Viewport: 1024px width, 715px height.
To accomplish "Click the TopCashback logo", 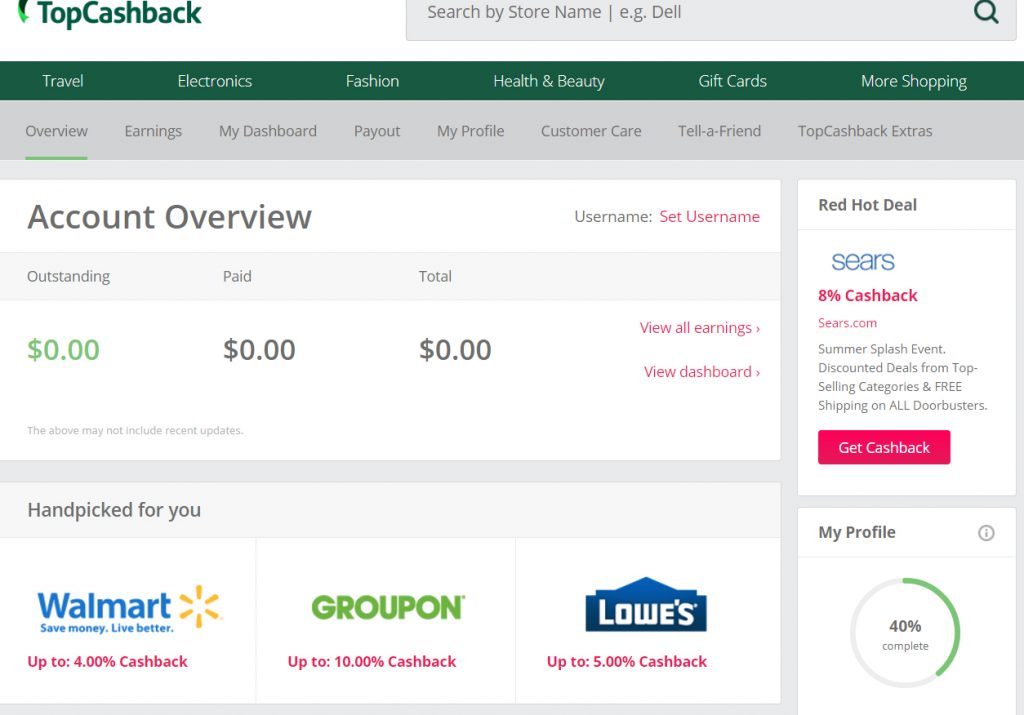I will pyautogui.click(x=110, y=13).
